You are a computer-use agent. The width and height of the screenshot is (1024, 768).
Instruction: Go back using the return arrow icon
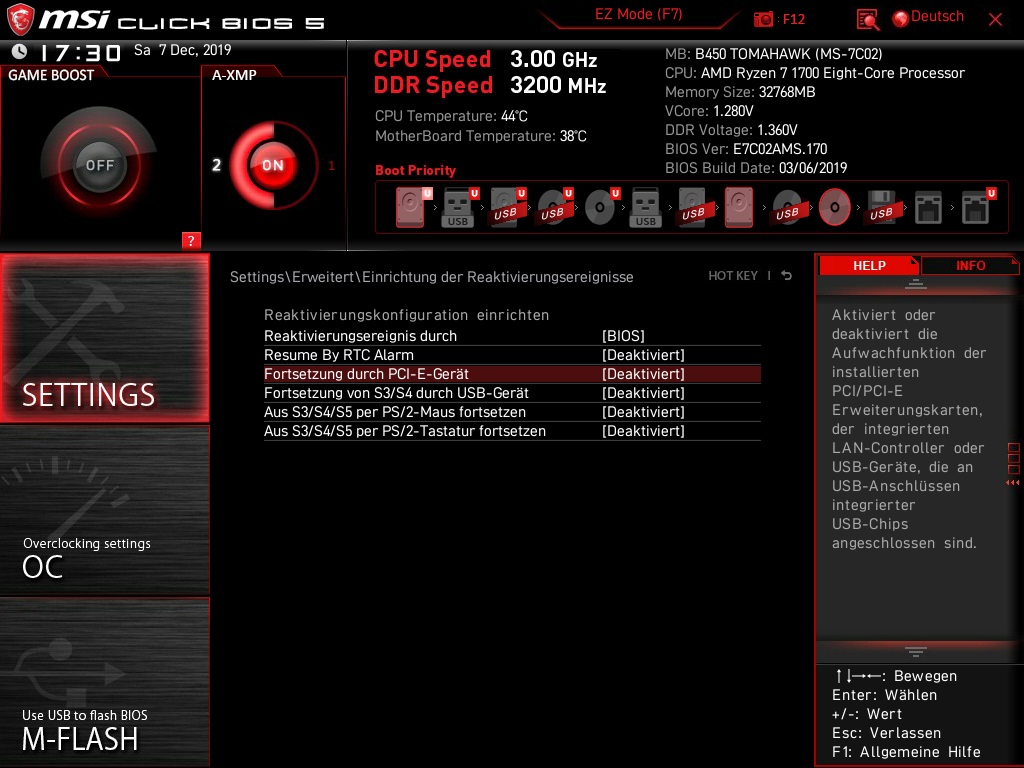pyautogui.click(x=787, y=276)
